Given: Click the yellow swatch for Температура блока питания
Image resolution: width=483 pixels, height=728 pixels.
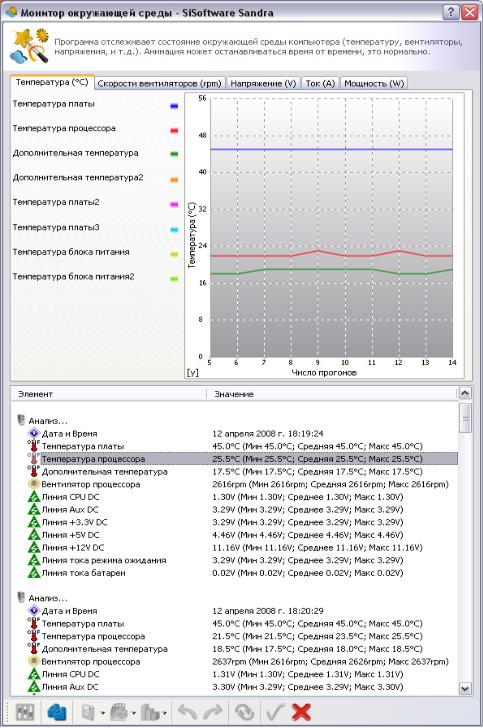Looking at the screenshot, I should coord(174,254).
